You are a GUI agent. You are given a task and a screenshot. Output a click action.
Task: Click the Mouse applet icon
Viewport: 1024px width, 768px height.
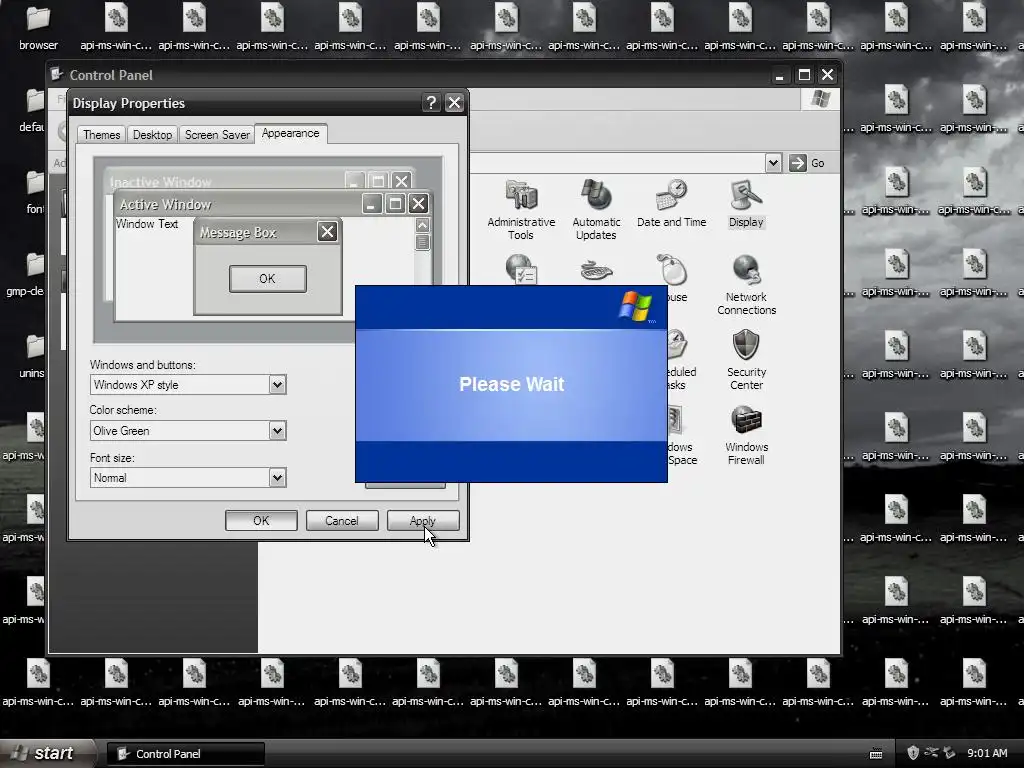click(671, 270)
